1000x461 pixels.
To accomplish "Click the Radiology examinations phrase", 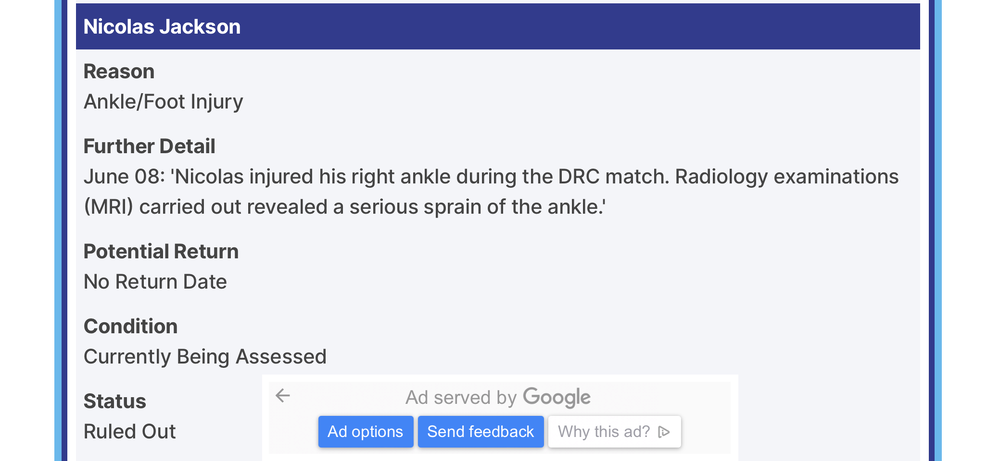I will coord(787,177).
